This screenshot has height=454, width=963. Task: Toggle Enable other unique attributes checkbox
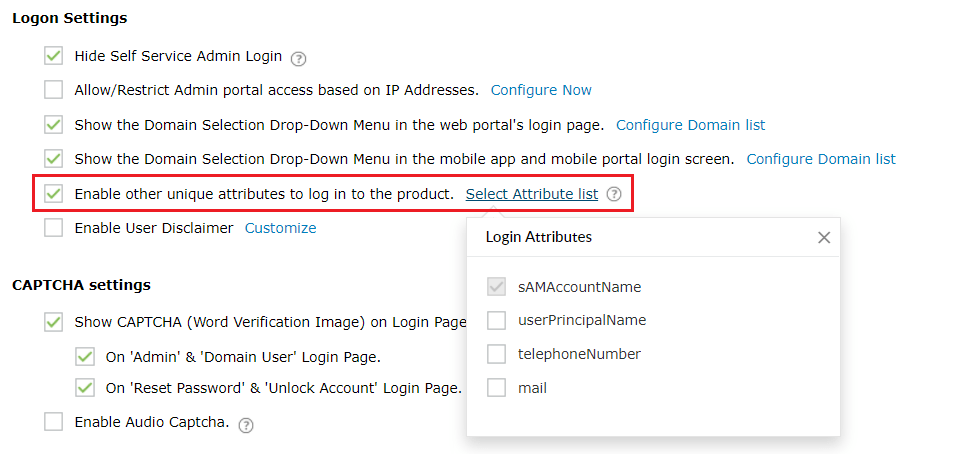point(53,194)
